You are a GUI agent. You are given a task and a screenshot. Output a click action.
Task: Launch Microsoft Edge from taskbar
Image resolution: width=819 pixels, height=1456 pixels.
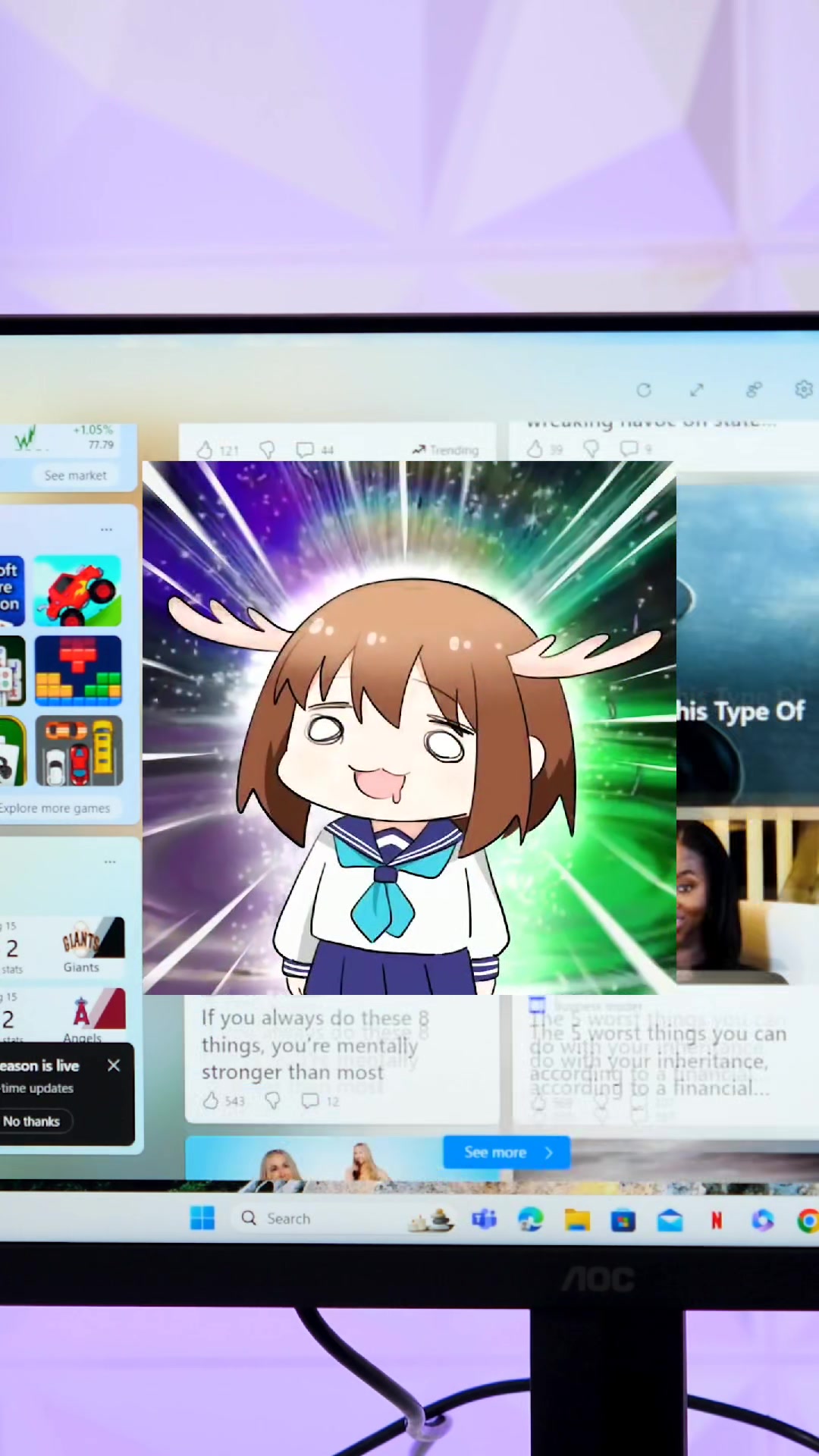[531, 1219]
